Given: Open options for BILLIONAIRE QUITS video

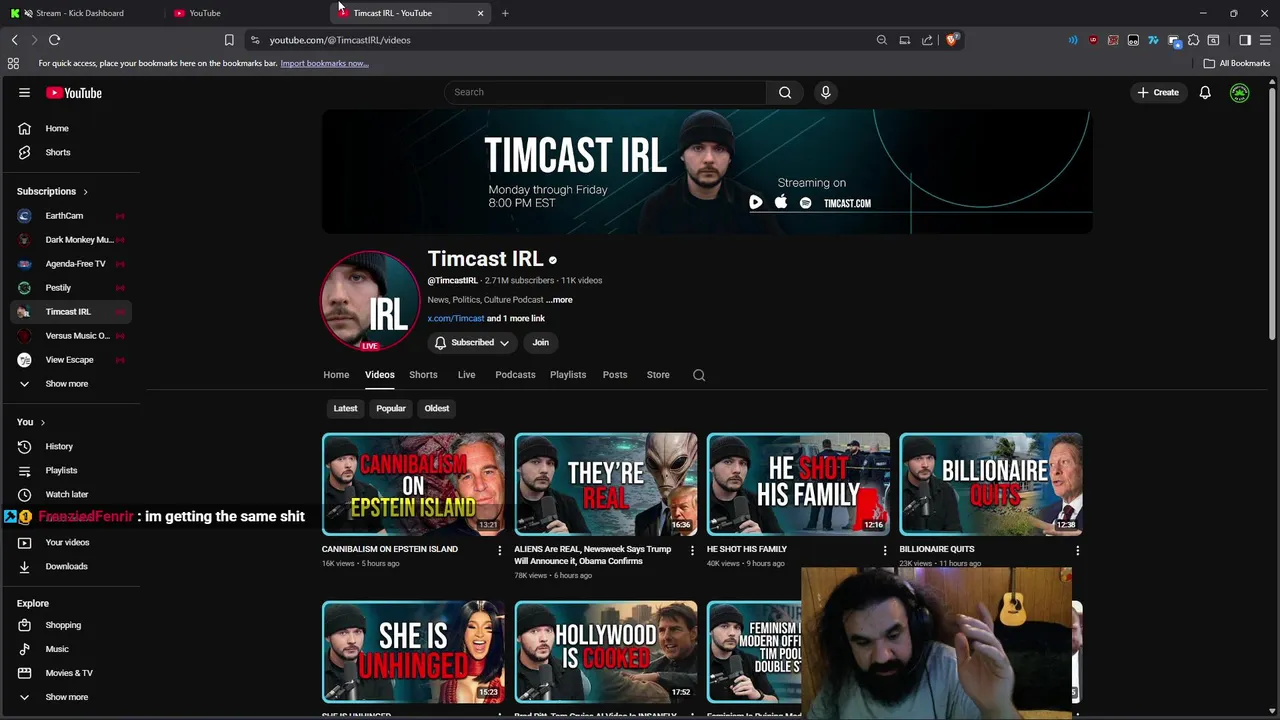Looking at the screenshot, I should (x=1077, y=550).
